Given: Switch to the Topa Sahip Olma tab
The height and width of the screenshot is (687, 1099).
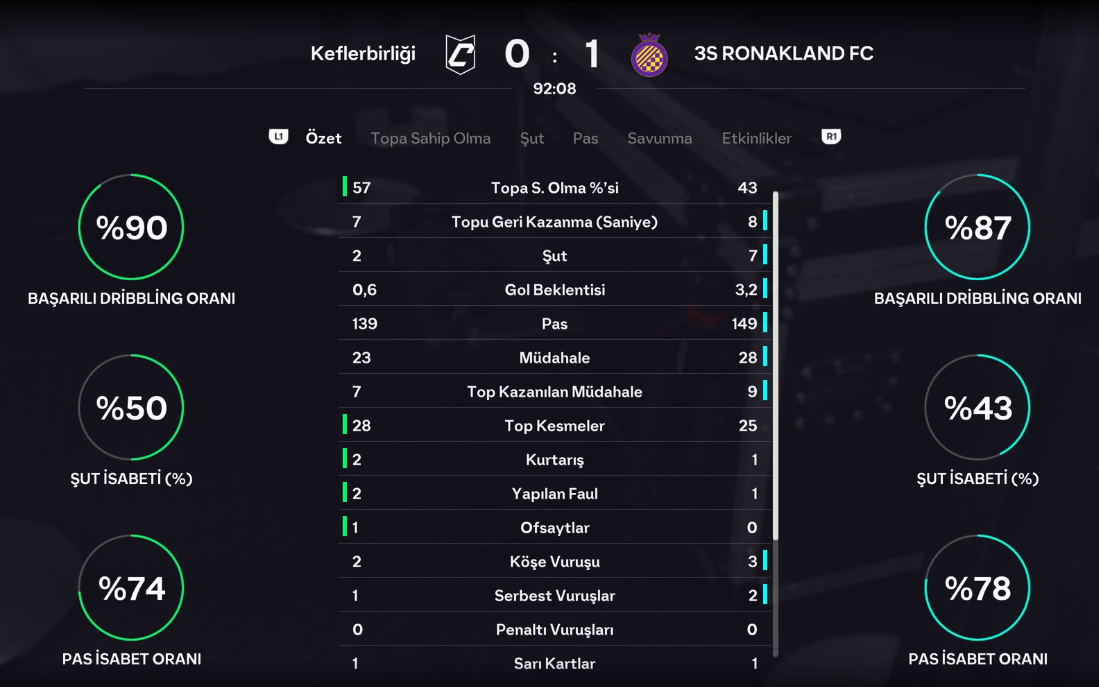Looking at the screenshot, I should [x=430, y=138].
